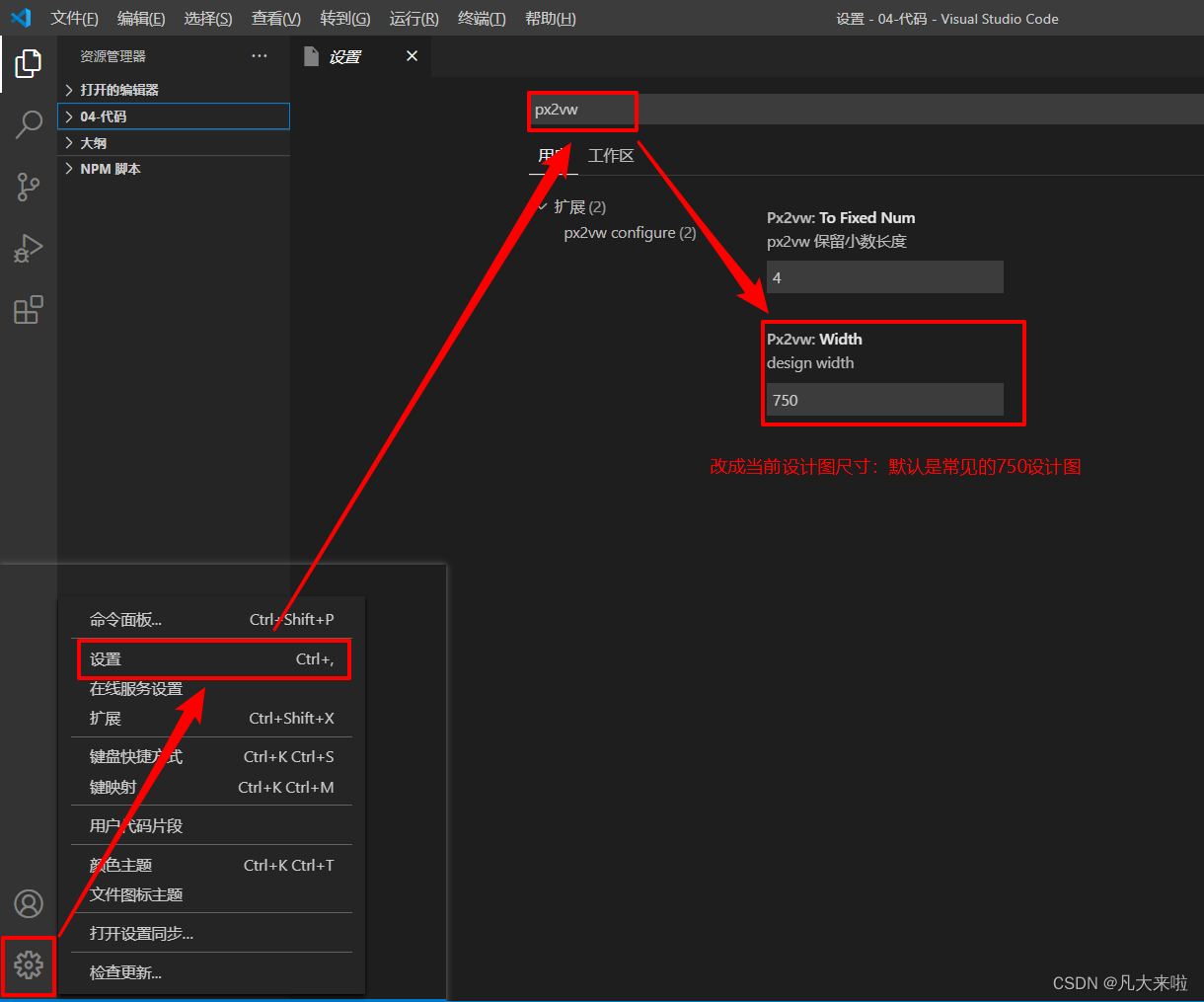Click the VS Code logo icon

pos(21,18)
